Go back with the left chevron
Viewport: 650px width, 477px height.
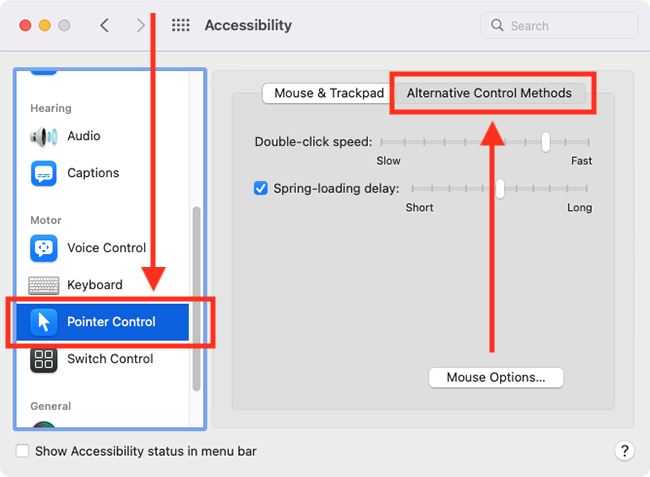[104, 25]
